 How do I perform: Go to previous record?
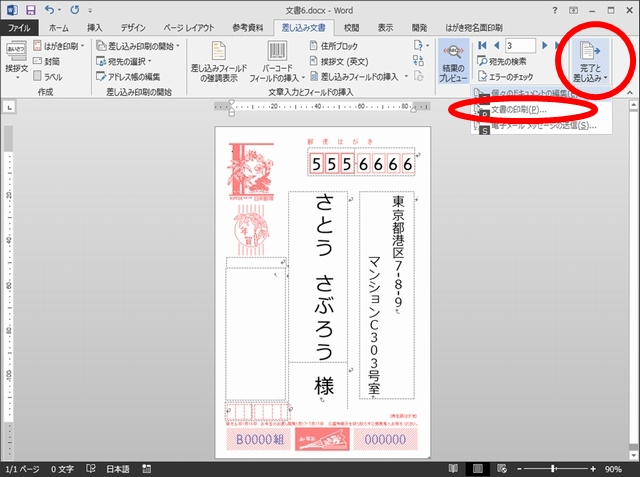(x=496, y=45)
